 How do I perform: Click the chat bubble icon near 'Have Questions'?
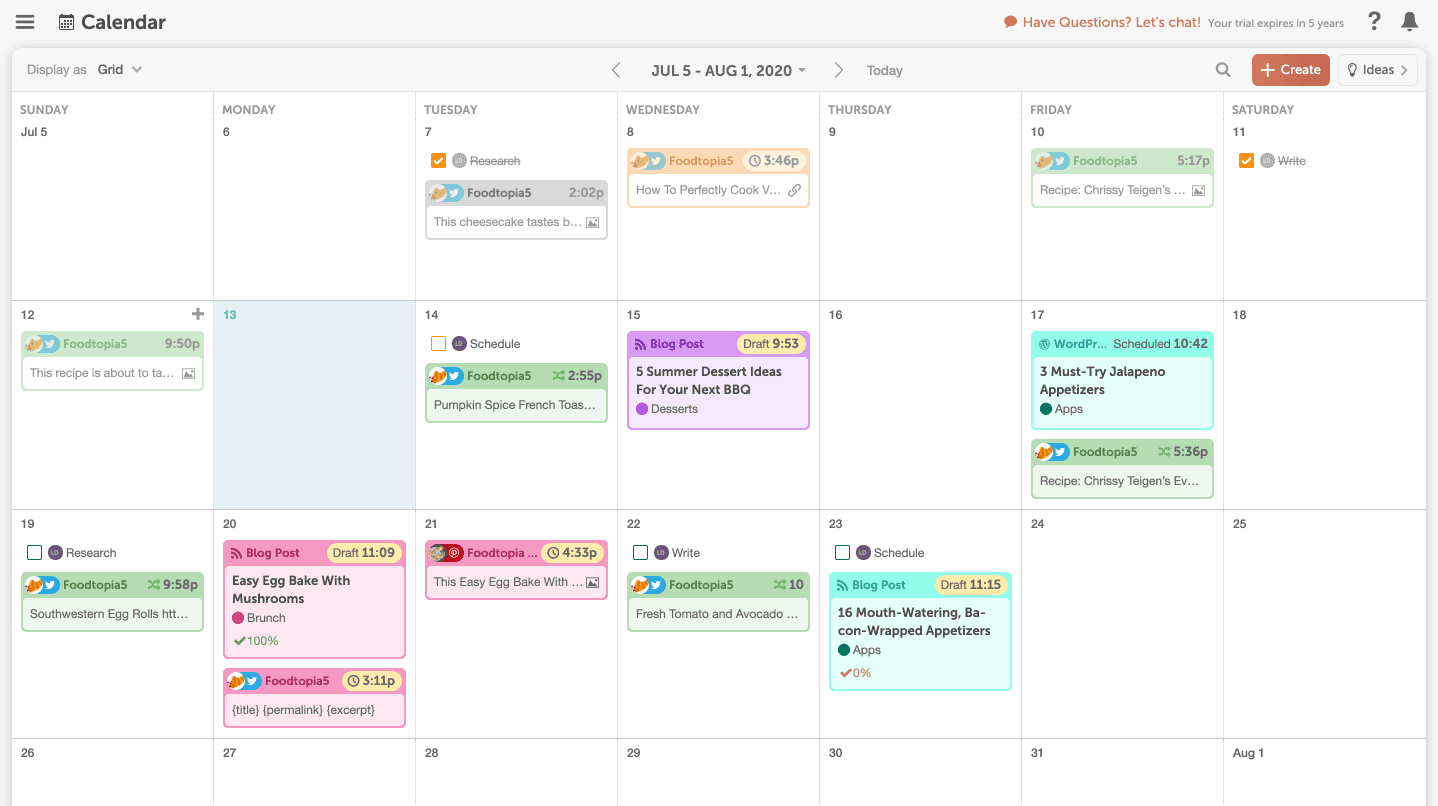pos(1009,21)
